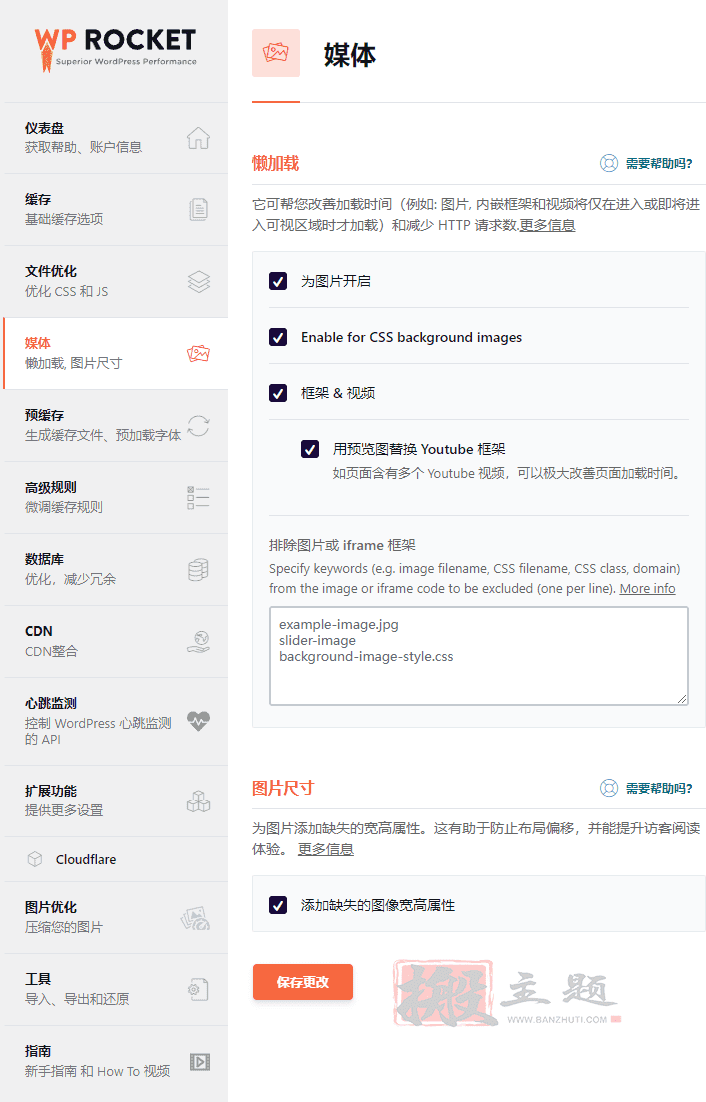Image resolution: width=706 pixels, height=1102 pixels.
Task: Open the 数据库 menu item
Action: click(116, 570)
